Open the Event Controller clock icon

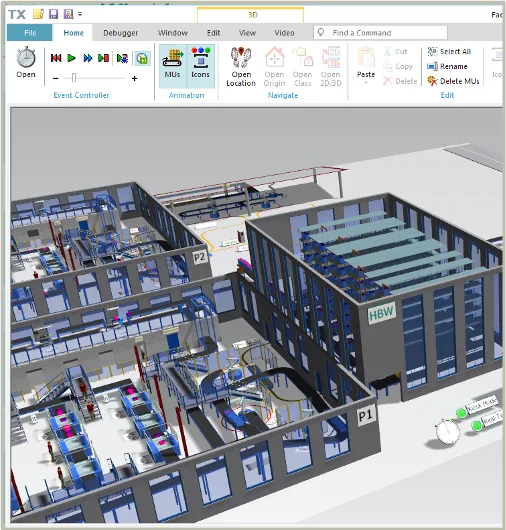pyautogui.click(x=26, y=58)
